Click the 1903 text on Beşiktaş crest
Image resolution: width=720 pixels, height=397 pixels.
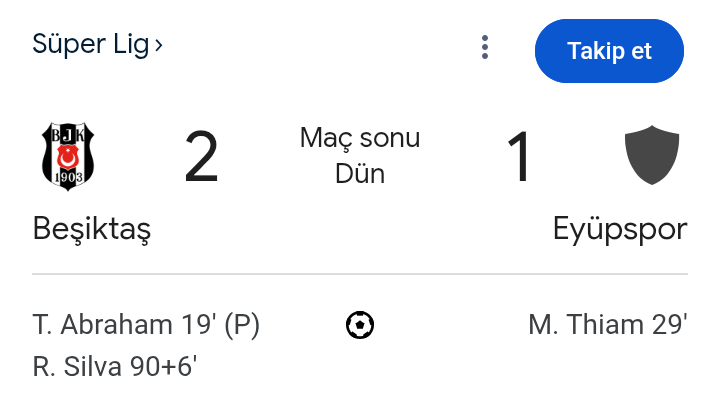pos(68,177)
